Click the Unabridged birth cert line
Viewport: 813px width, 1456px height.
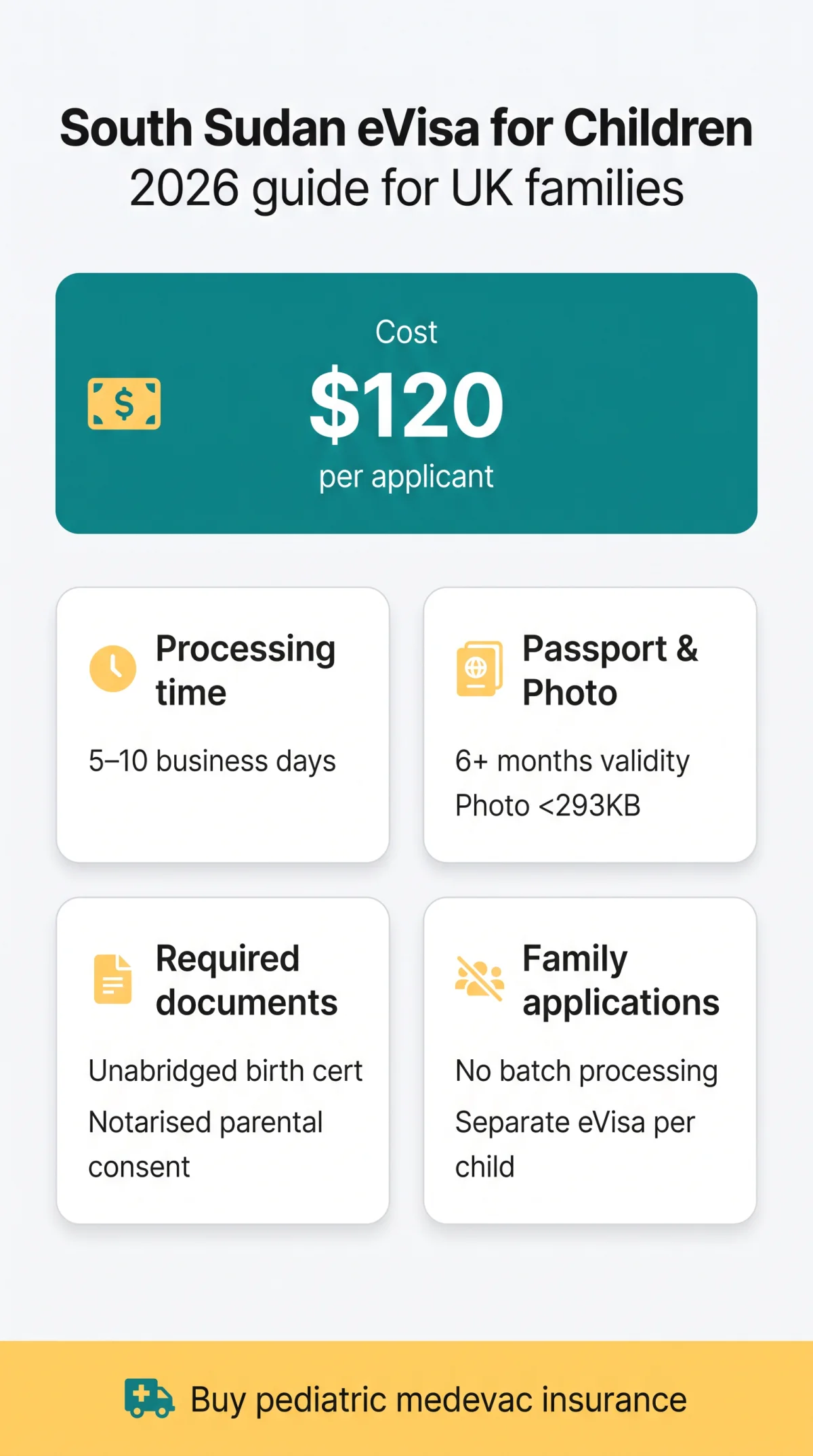(x=226, y=1071)
